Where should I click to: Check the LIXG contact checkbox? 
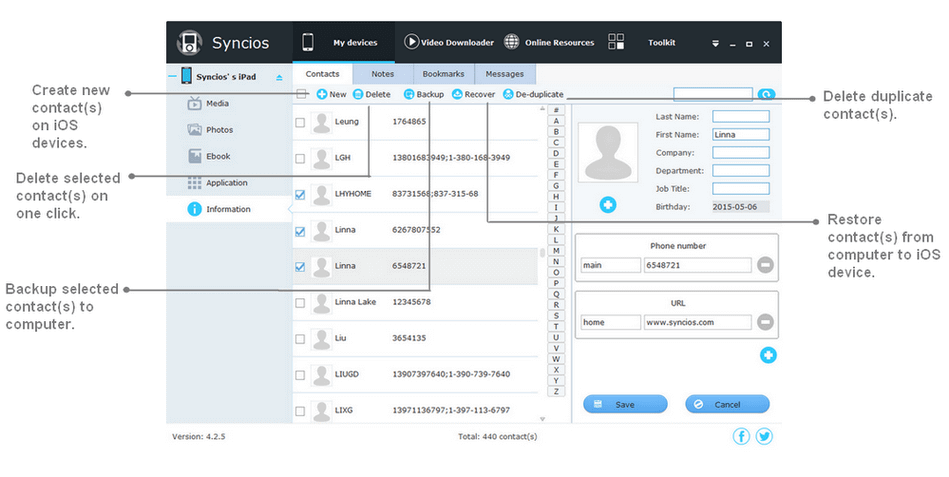point(300,412)
